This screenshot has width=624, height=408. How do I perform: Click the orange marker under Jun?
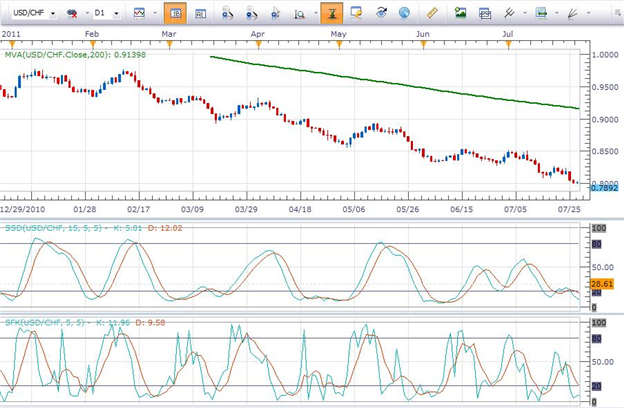coord(423,44)
